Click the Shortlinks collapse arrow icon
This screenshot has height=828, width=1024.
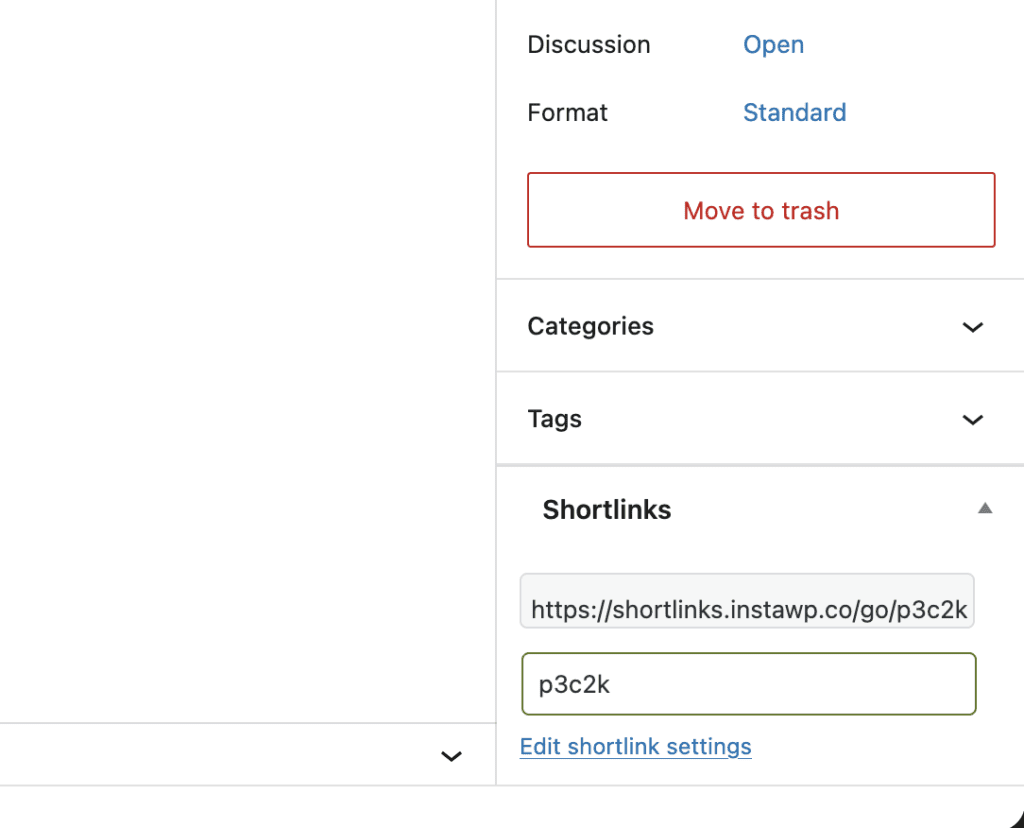985,509
